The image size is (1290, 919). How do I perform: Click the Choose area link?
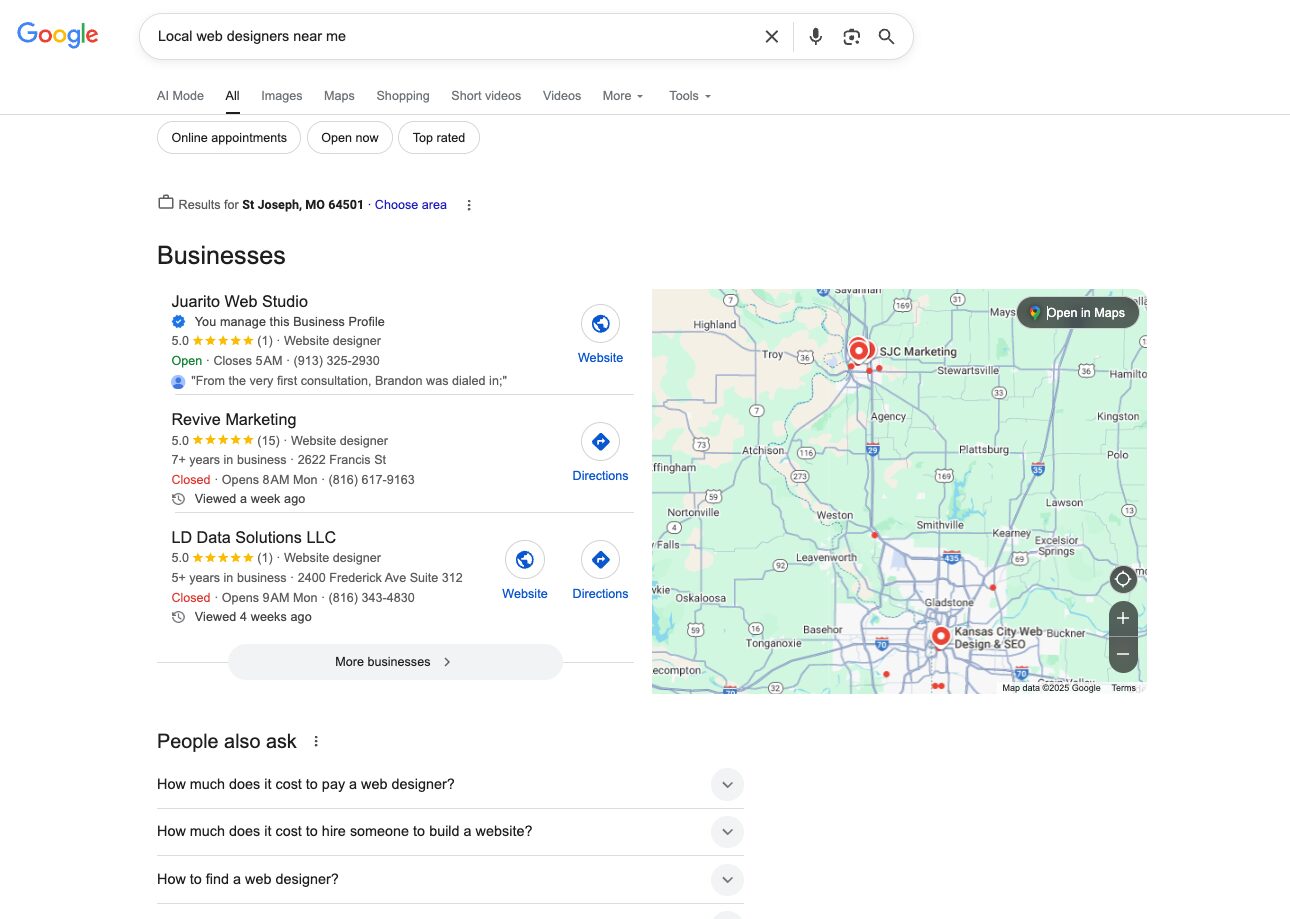[x=410, y=205]
